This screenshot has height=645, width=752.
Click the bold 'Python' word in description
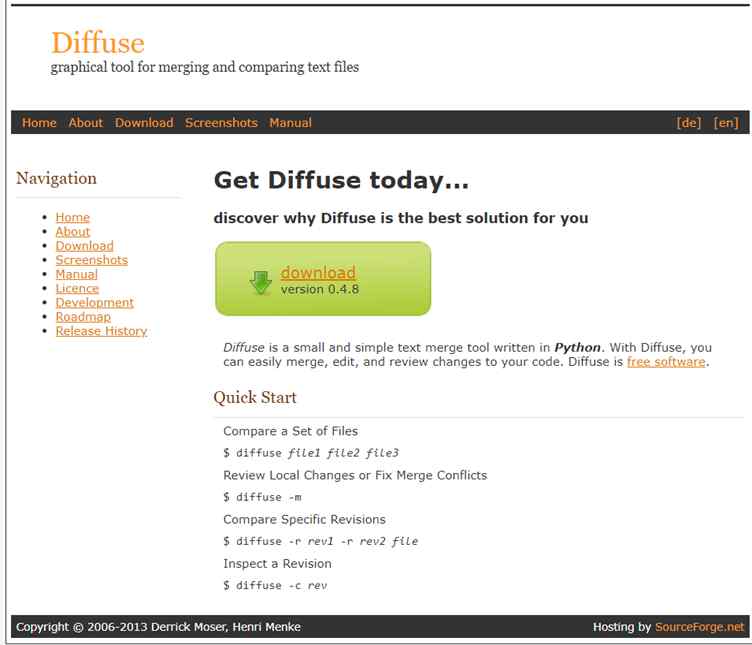coord(577,347)
